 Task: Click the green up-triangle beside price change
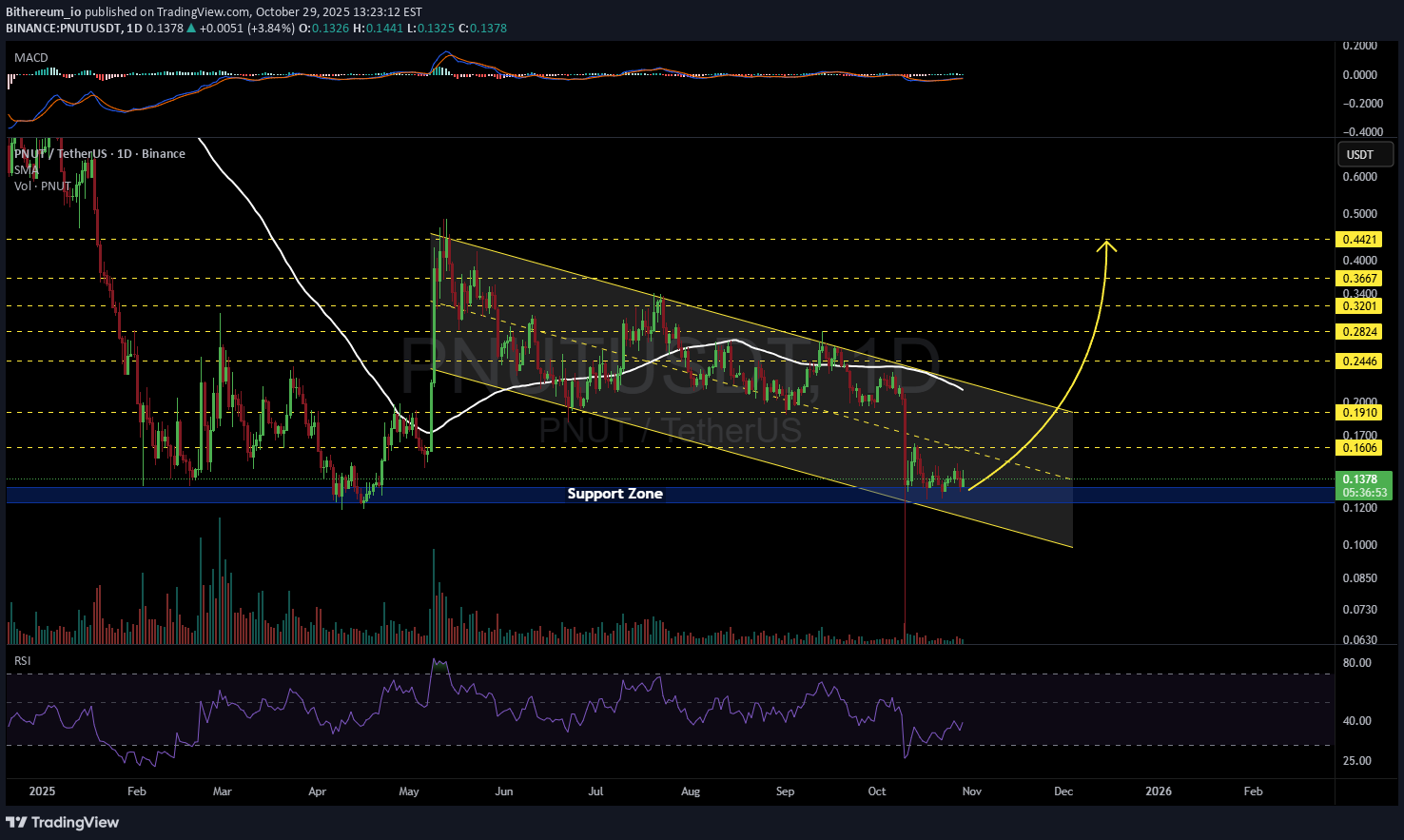tap(191, 29)
